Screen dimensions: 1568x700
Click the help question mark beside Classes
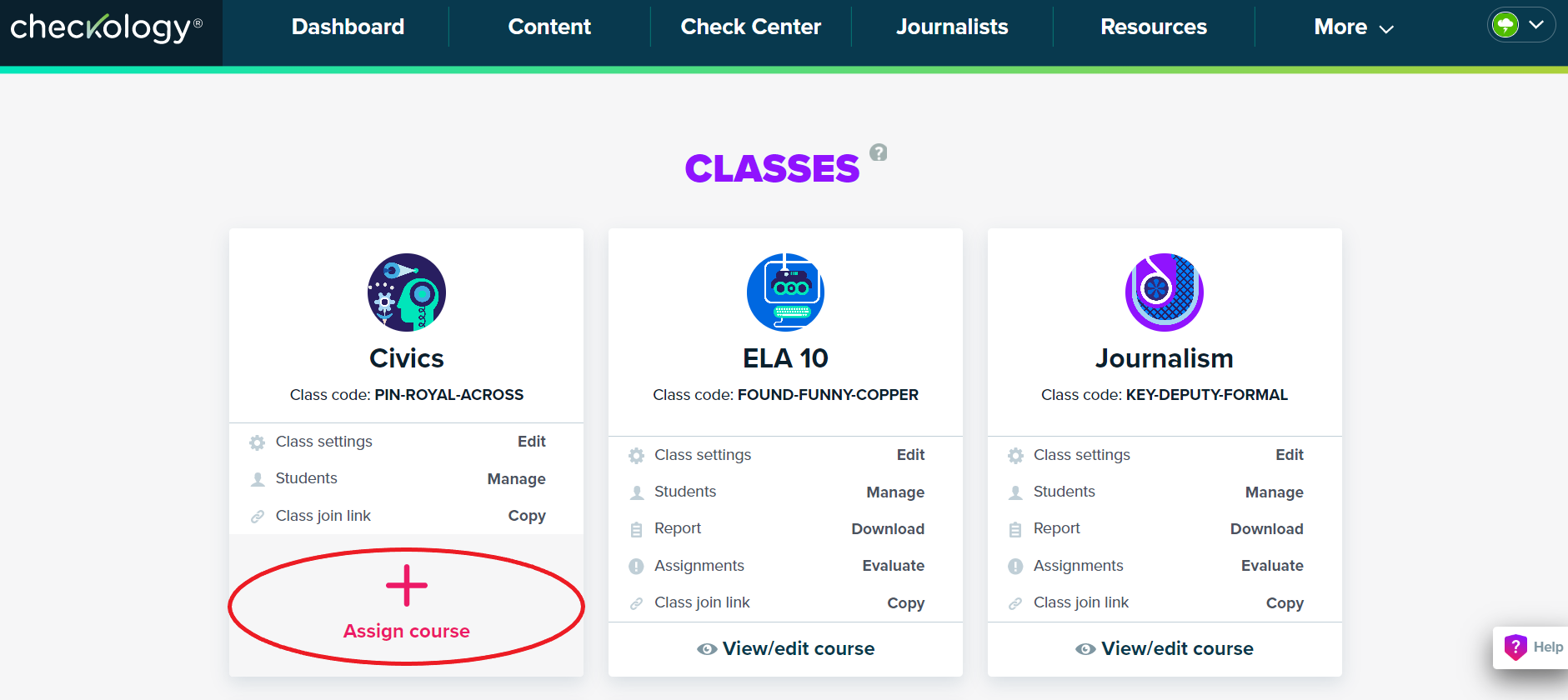879,152
